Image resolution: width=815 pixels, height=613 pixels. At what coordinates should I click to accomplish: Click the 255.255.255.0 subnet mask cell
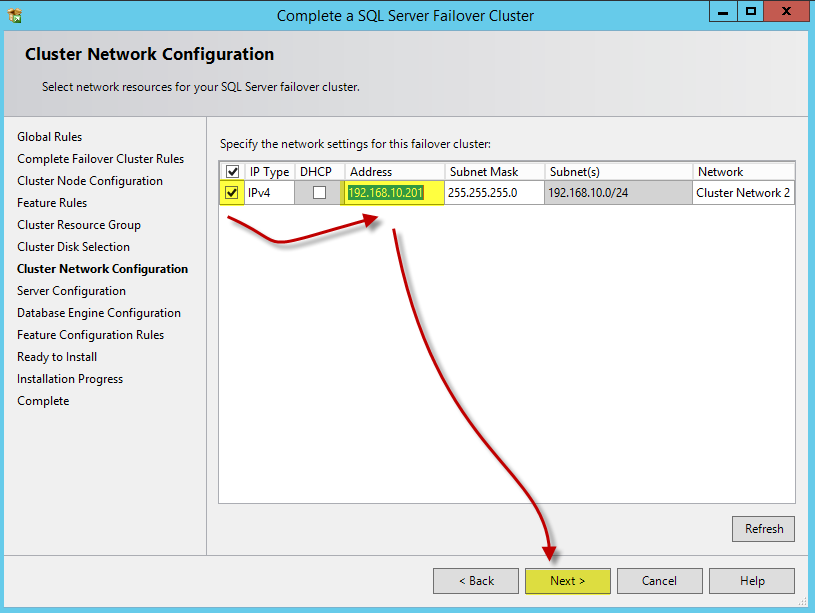(x=494, y=193)
